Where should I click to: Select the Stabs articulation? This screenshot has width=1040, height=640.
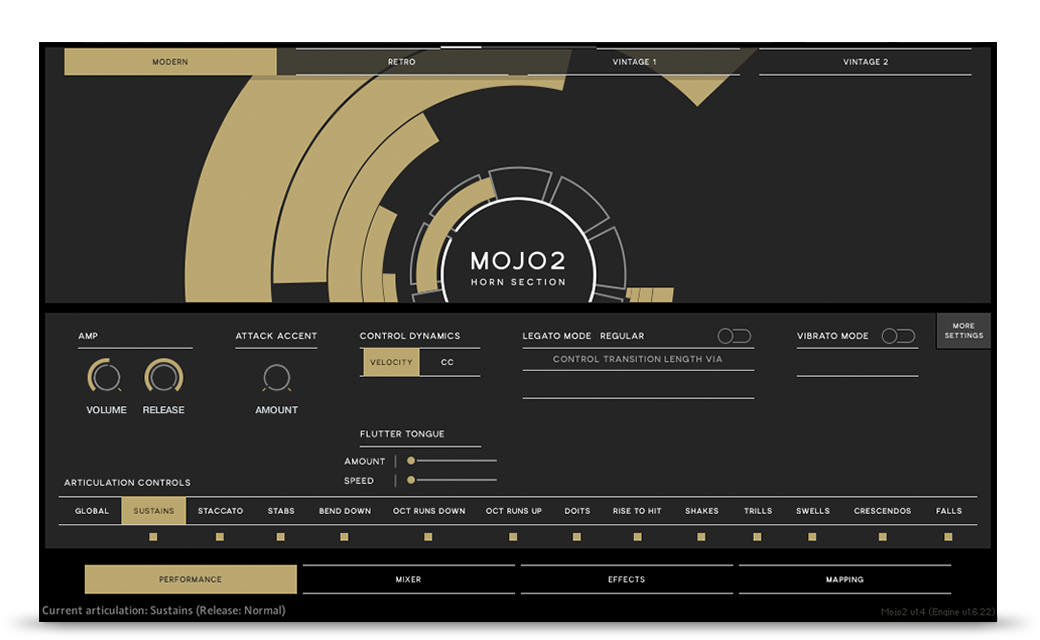[x=281, y=511]
